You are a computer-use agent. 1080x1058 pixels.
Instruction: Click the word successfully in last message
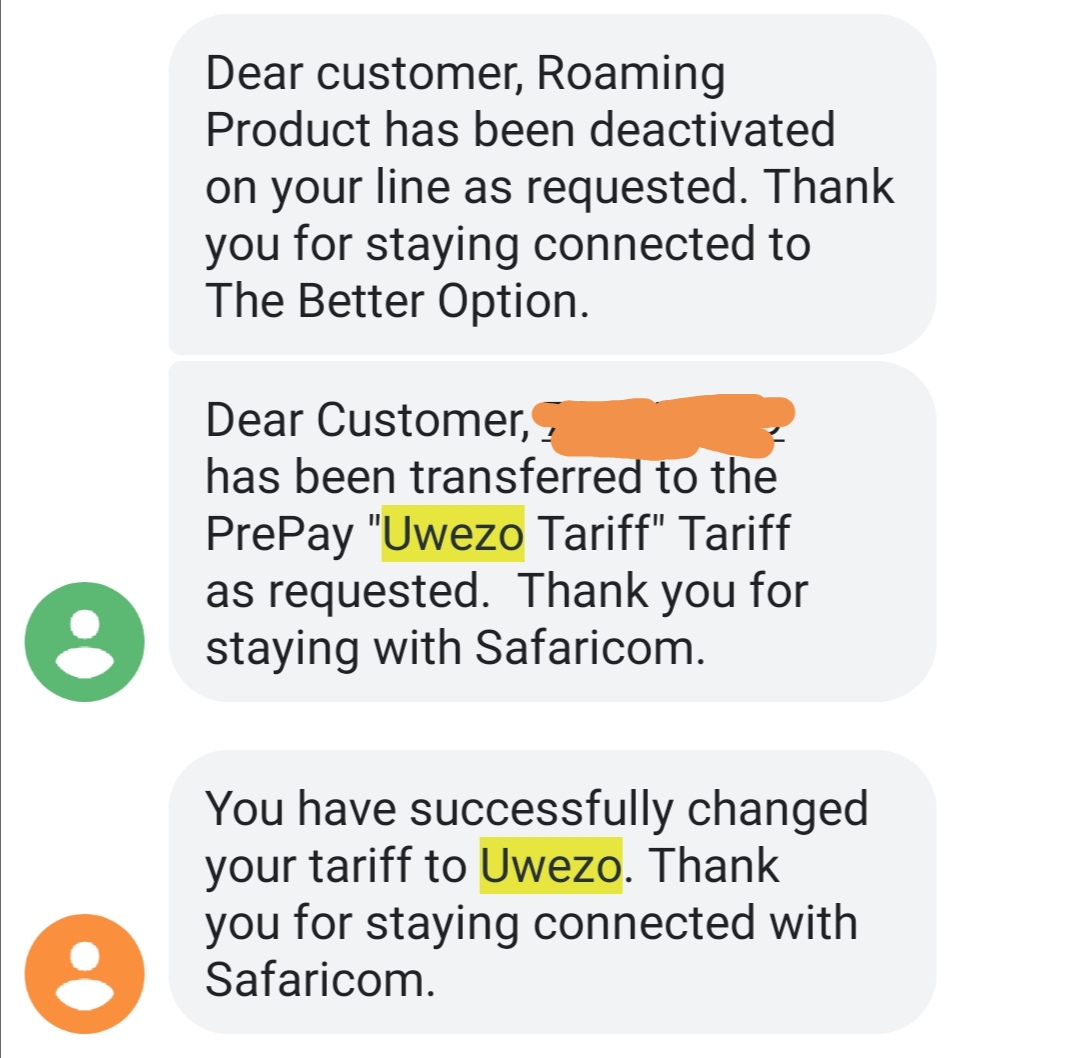pyautogui.click(x=541, y=810)
